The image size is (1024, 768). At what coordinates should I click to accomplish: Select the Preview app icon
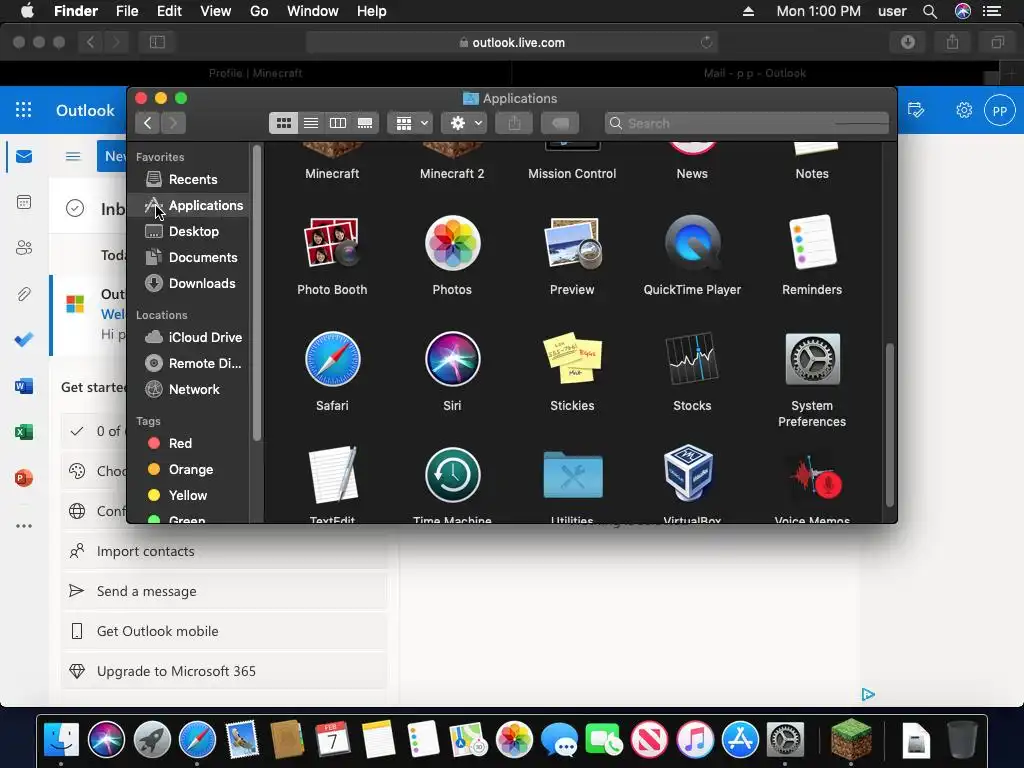click(572, 243)
